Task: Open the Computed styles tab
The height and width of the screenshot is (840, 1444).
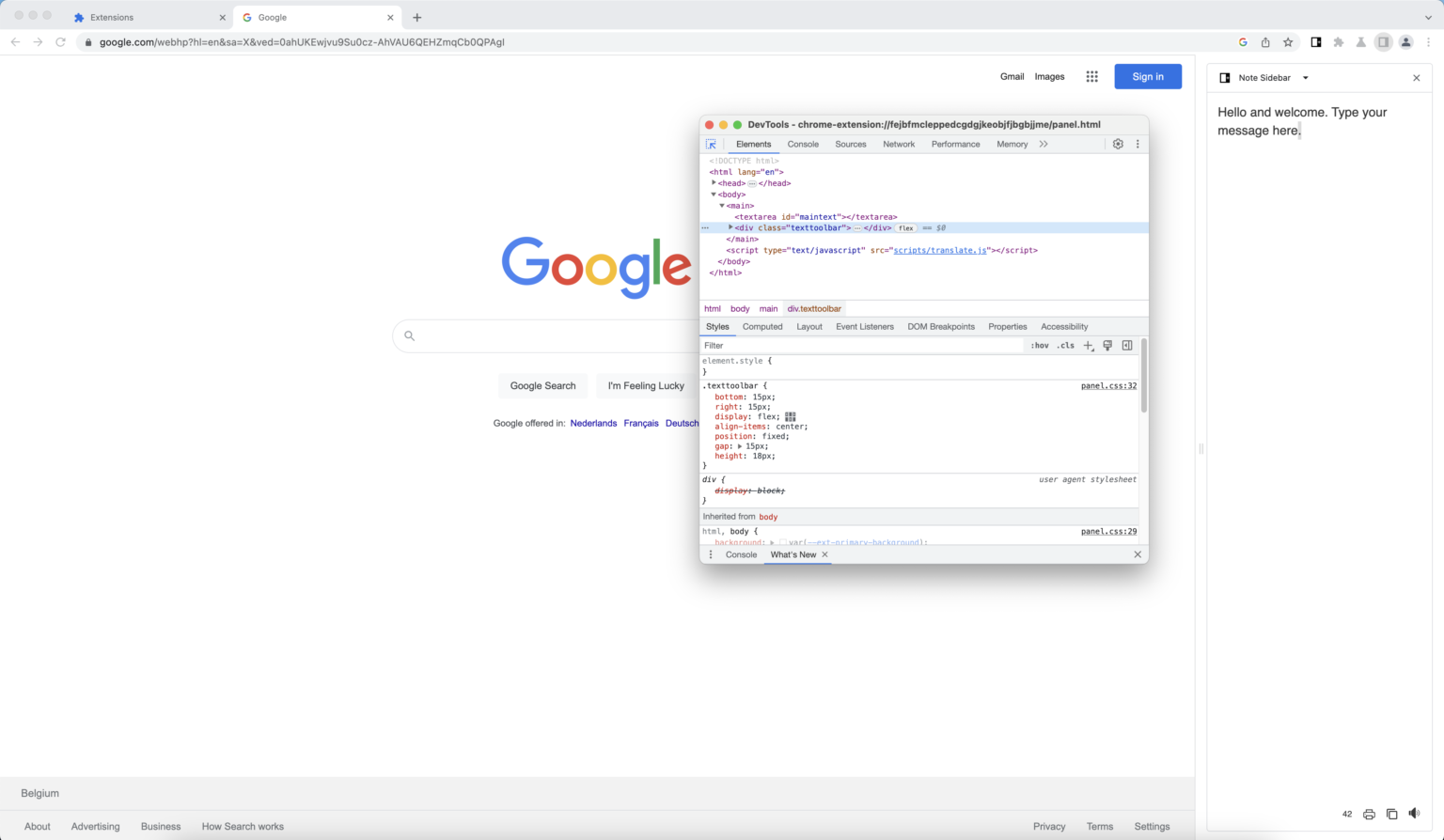Action: [762, 326]
